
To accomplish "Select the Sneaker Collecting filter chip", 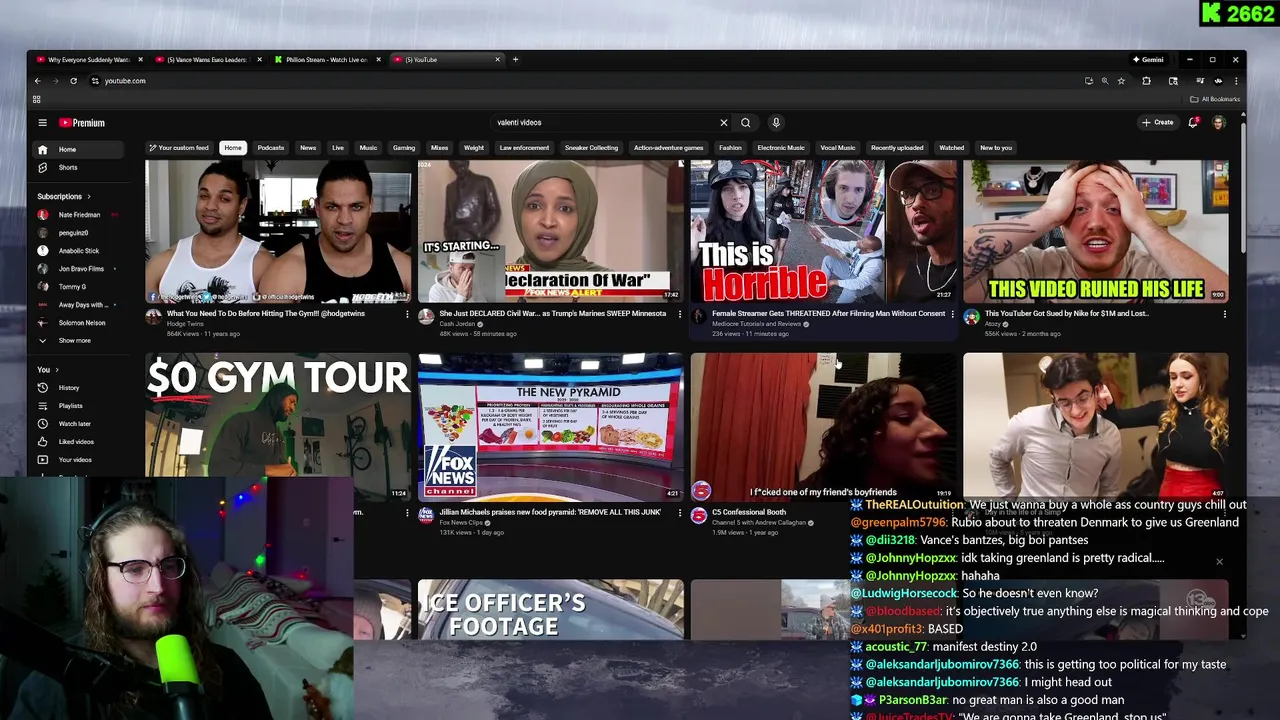I will pos(591,148).
